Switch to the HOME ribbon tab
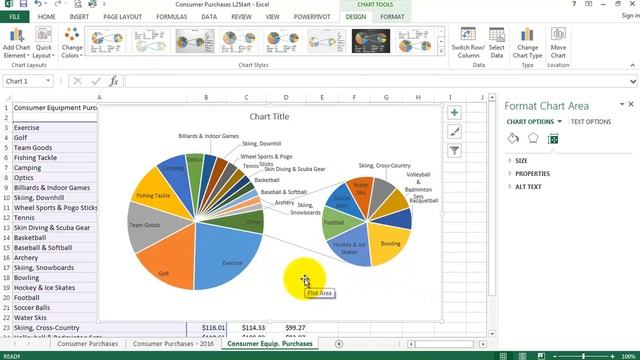Screen dimensions: 640x360 click(x=47, y=17)
